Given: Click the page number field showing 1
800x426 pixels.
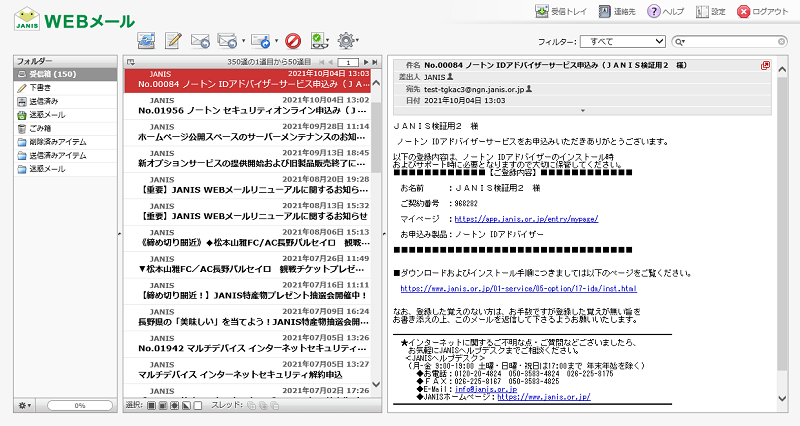Looking at the screenshot, I should point(348,62).
